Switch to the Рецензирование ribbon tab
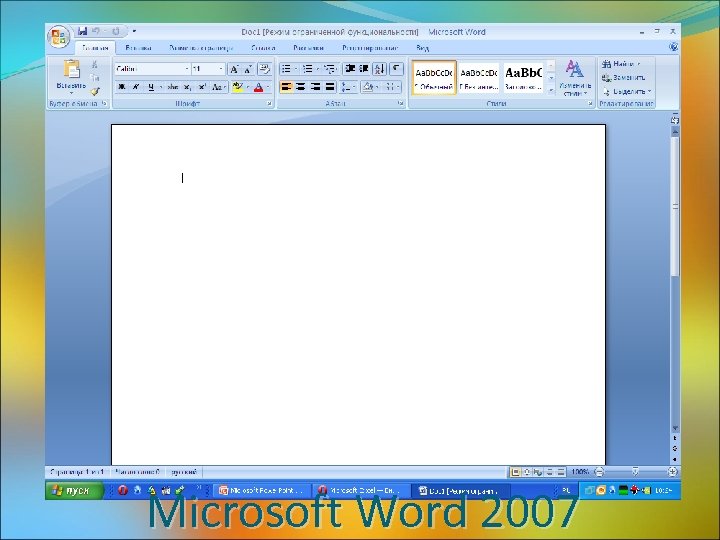Image resolution: width=720 pixels, height=540 pixels. pyautogui.click(x=370, y=48)
